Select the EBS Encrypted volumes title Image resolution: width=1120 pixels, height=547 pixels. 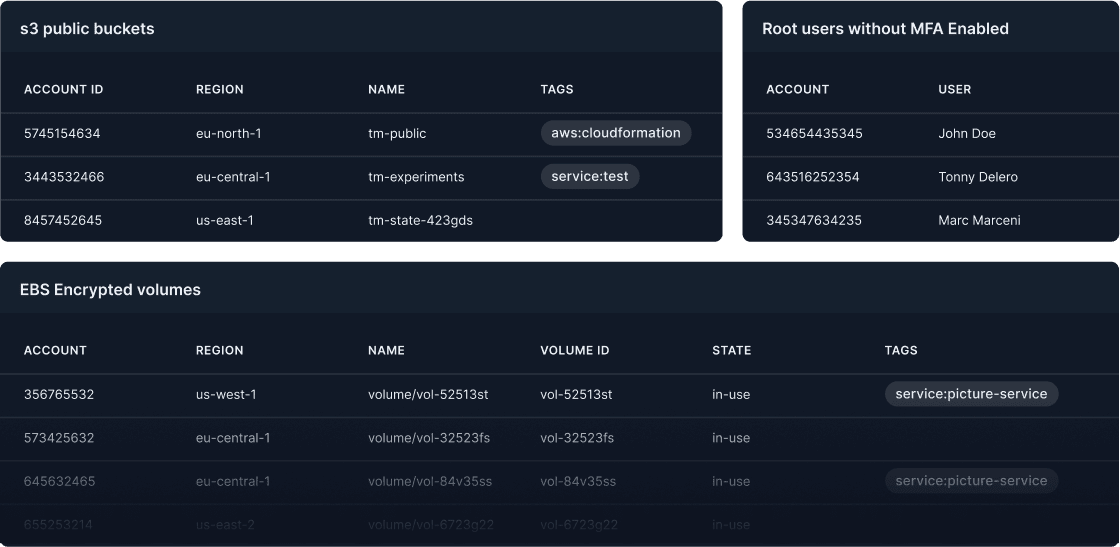point(110,290)
